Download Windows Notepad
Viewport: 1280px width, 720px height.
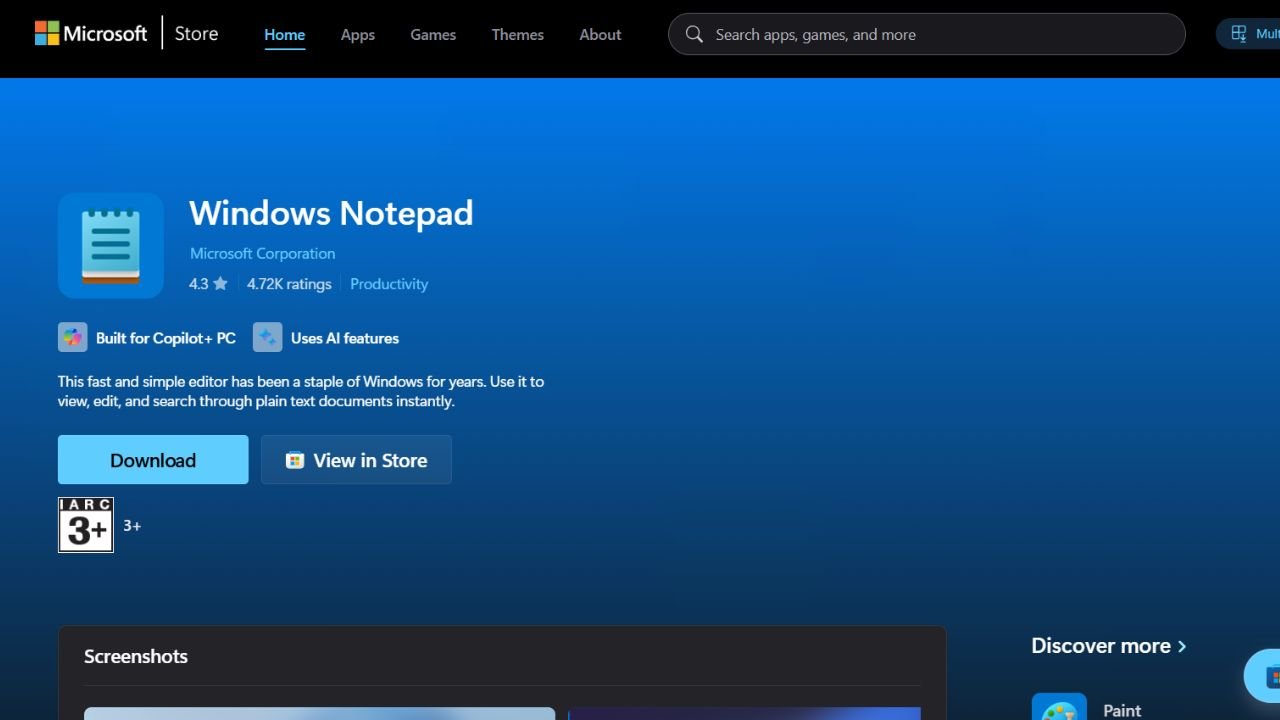tap(153, 460)
